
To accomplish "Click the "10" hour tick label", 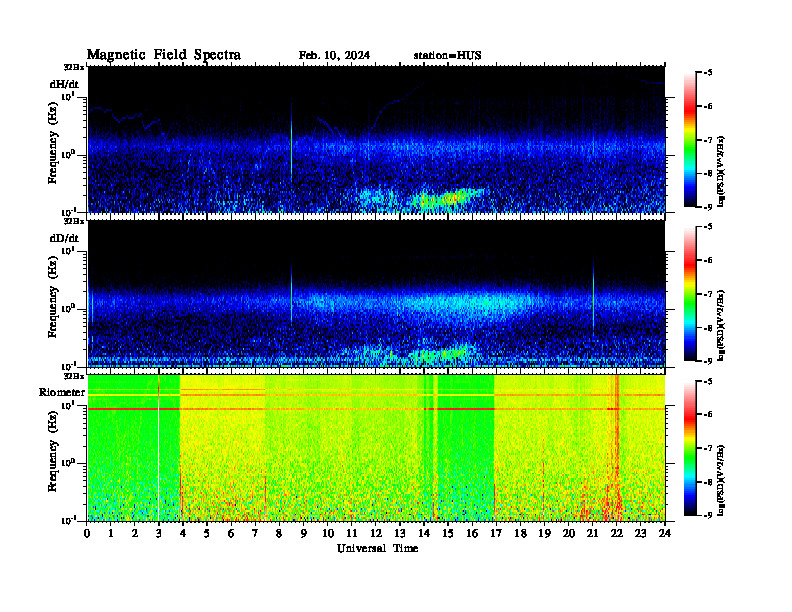I will [328, 533].
